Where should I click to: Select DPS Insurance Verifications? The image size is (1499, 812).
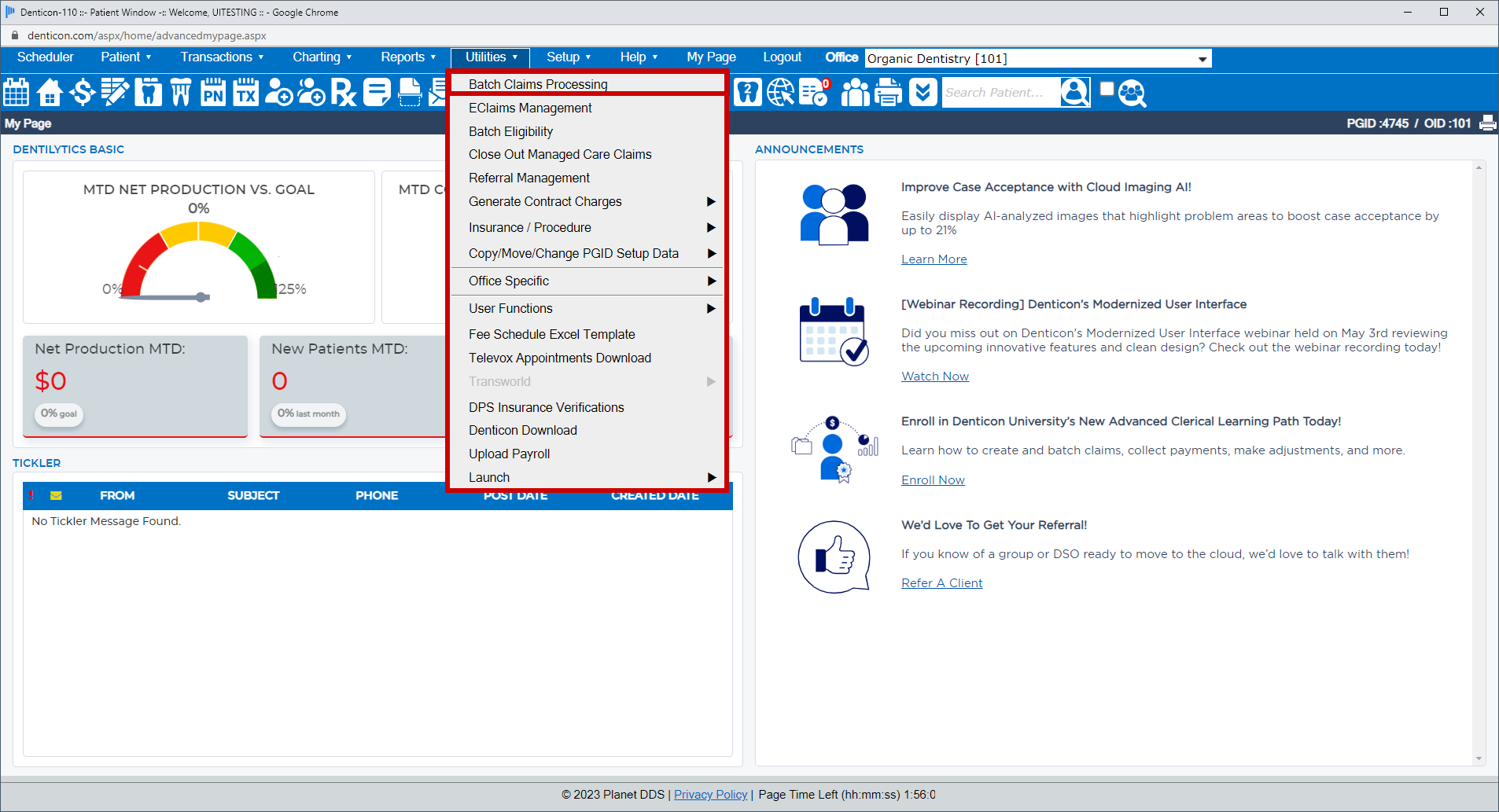click(x=587, y=408)
